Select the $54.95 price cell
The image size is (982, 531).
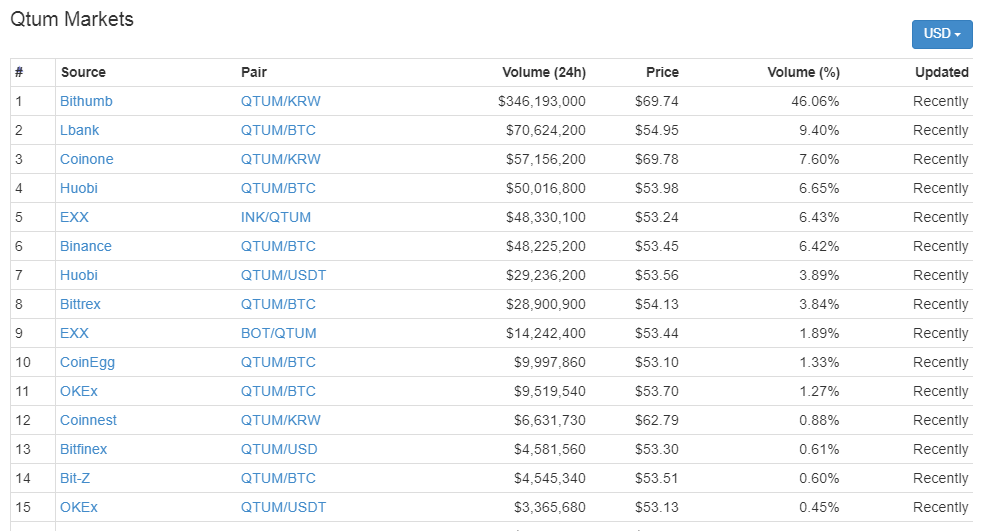656,130
